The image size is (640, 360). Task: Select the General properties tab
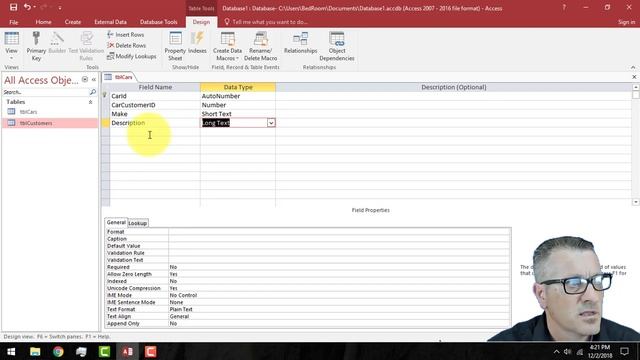tap(116, 222)
